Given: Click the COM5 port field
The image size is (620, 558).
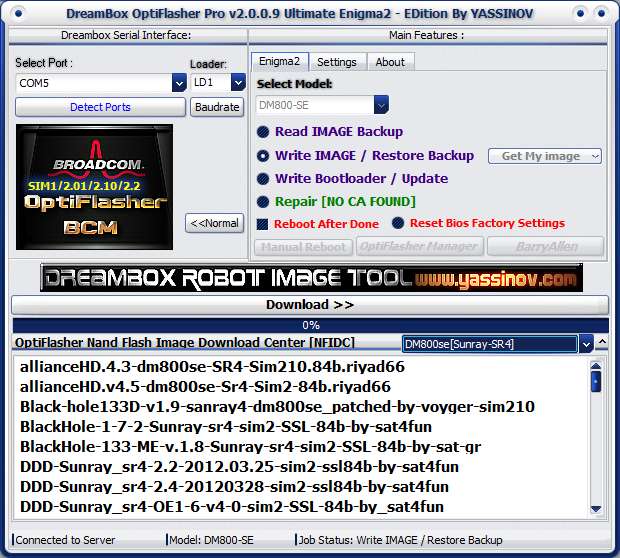Looking at the screenshot, I should tap(94, 83).
